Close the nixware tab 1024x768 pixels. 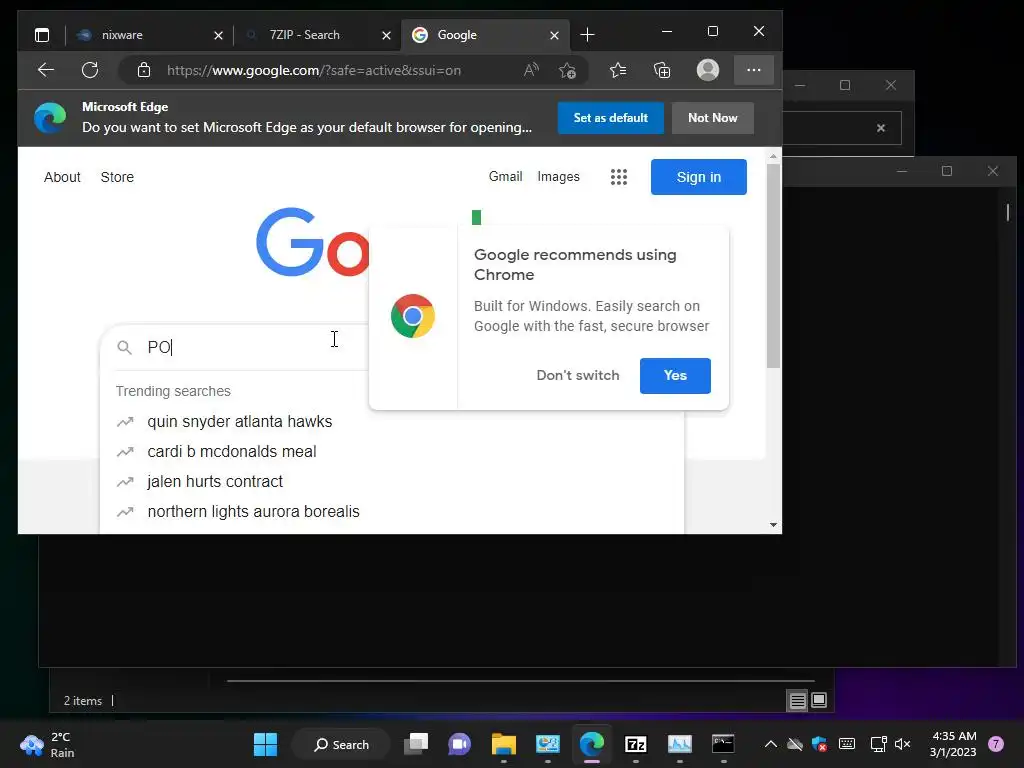click(218, 35)
